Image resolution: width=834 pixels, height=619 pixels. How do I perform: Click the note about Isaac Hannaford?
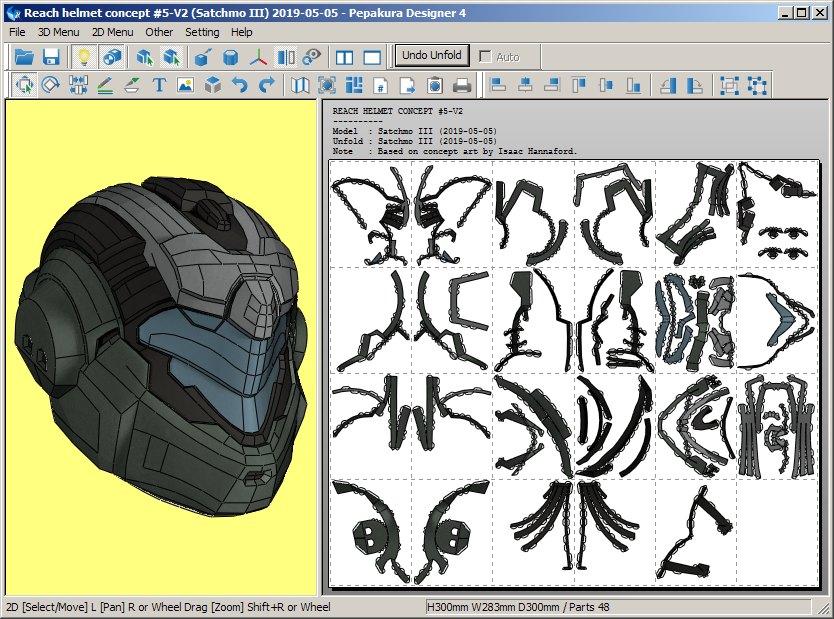pyautogui.click(x=455, y=152)
